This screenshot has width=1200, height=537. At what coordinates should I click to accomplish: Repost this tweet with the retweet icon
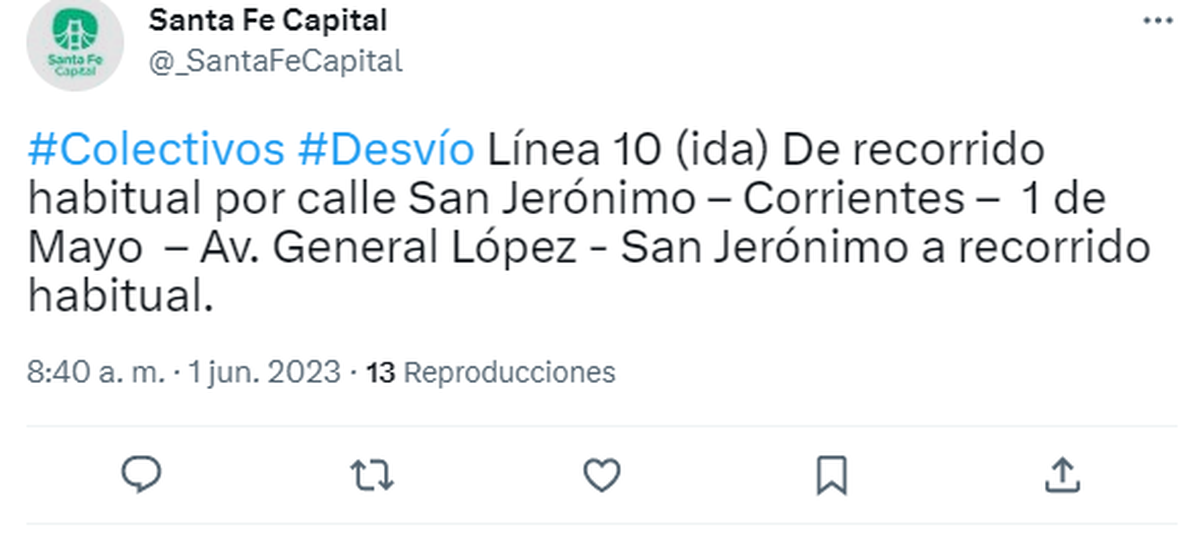373,476
